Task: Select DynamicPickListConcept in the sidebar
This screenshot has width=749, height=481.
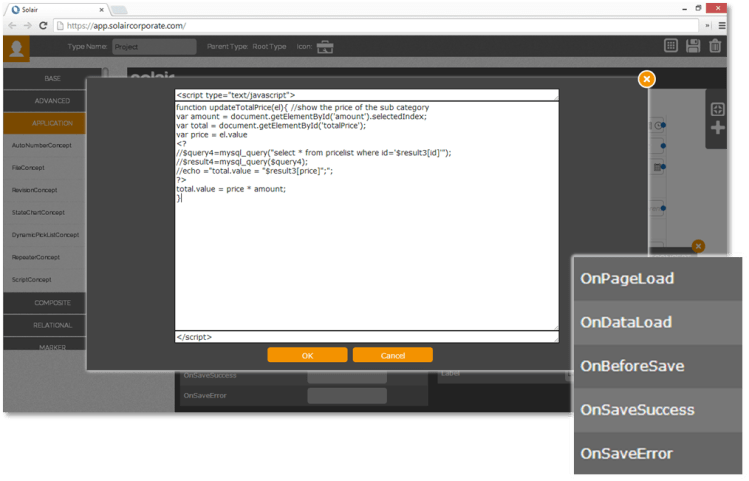Action: click(x=45, y=235)
